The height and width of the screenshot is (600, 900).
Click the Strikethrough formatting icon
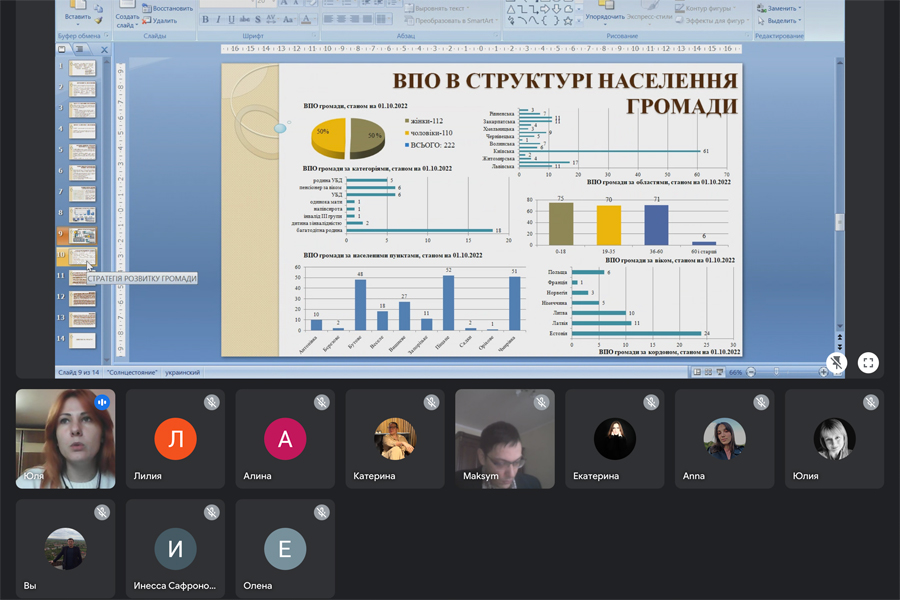point(245,20)
